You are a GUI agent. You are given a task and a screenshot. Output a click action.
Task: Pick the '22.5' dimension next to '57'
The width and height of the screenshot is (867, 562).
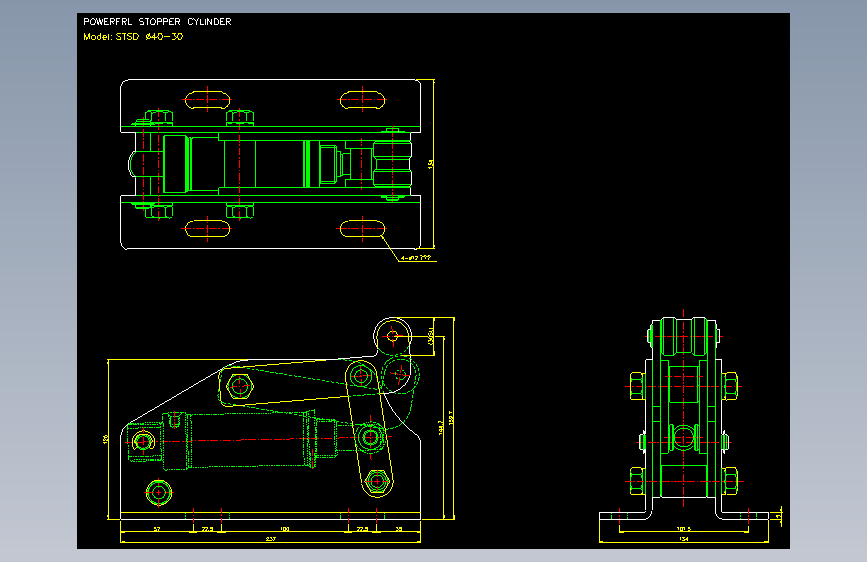pos(207,529)
